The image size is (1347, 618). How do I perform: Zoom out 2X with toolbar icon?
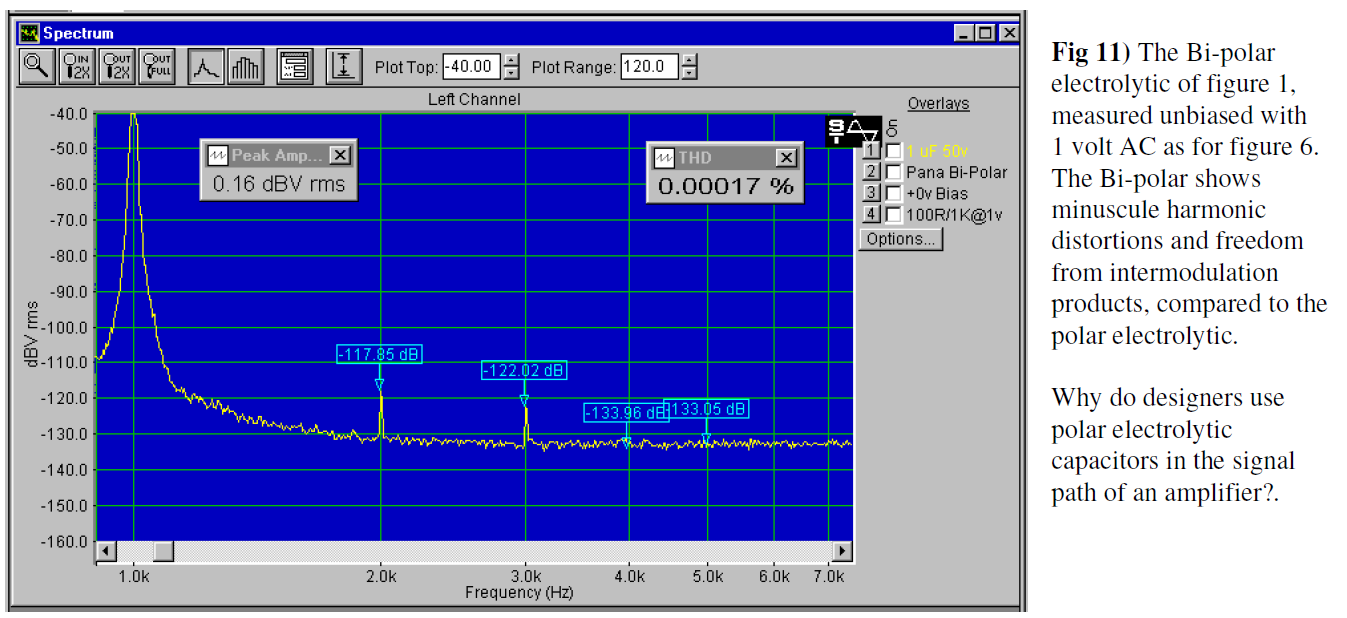coord(117,67)
